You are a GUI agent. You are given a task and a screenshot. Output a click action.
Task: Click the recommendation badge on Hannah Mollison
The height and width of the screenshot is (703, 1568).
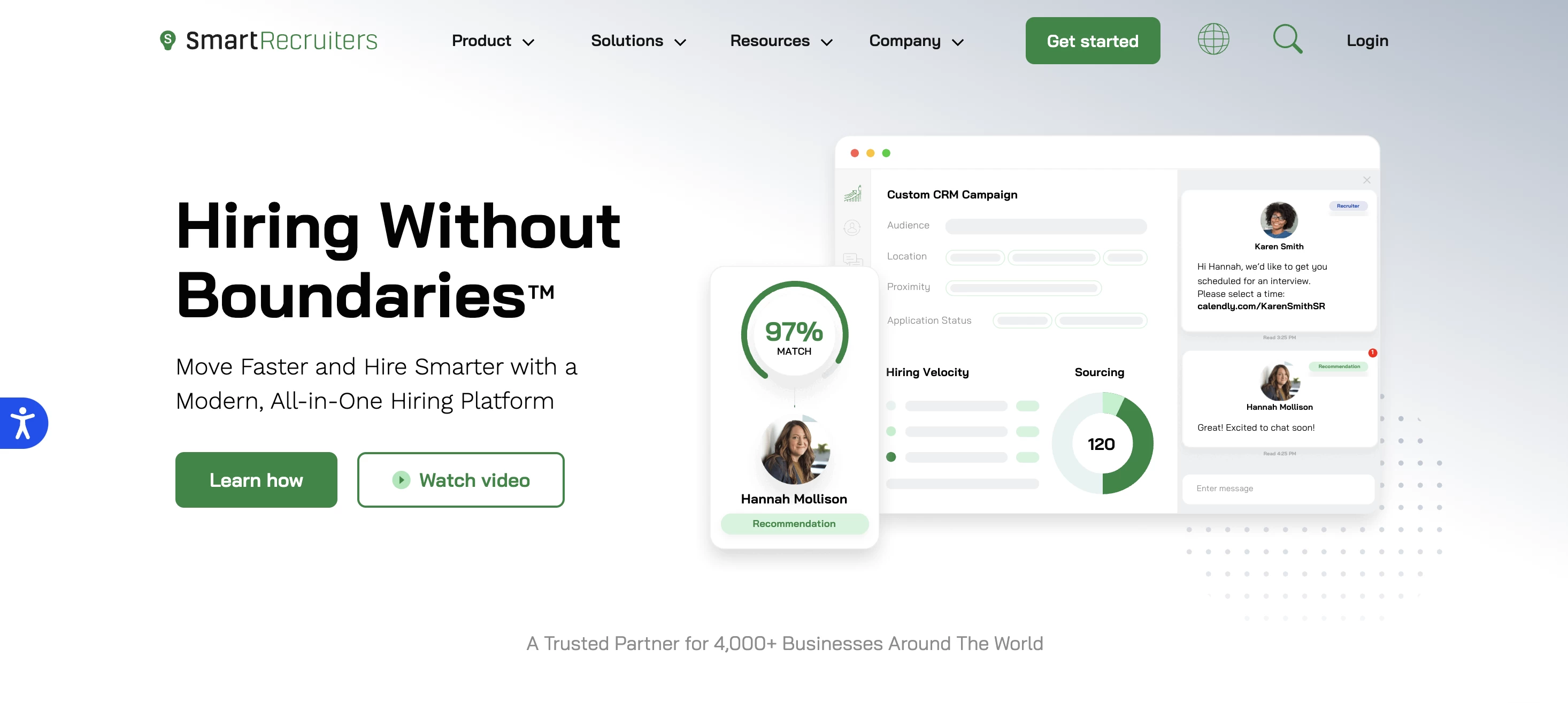click(794, 523)
